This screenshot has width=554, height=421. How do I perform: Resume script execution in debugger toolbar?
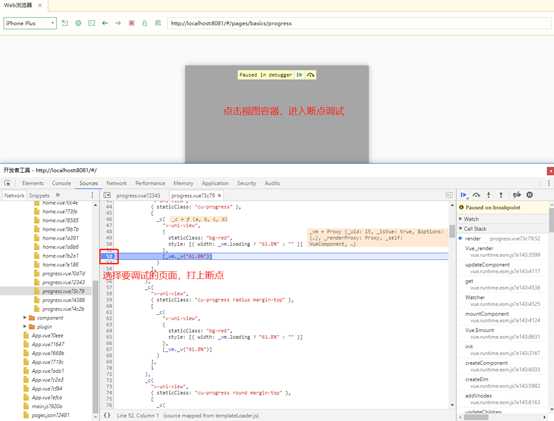(x=464, y=195)
